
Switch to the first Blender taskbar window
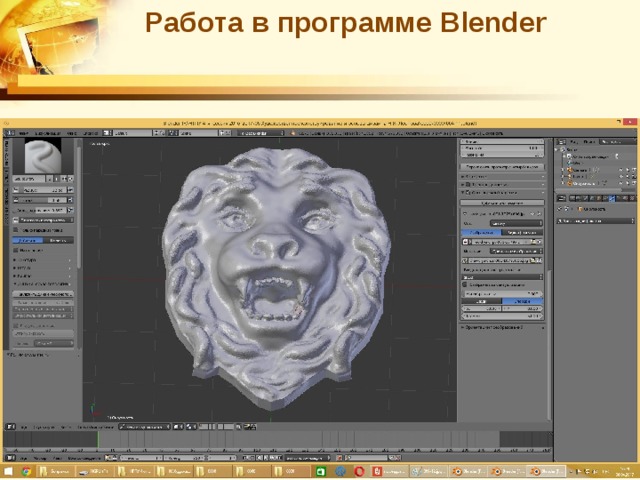tap(469, 471)
